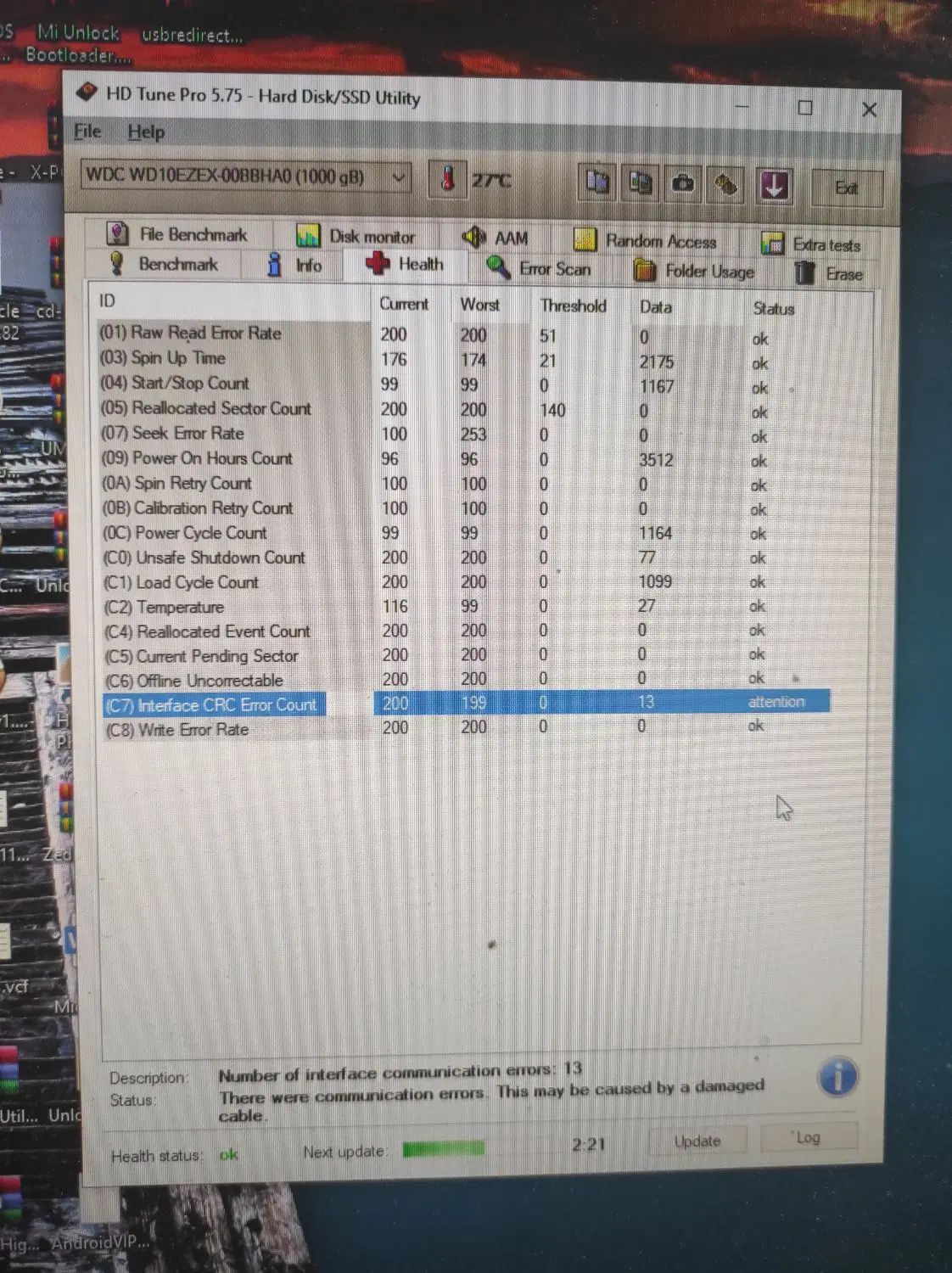Viewport: 952px width, 1273px height.
Task: Open the Random Access tab
Action: click(x=646, y=241)
